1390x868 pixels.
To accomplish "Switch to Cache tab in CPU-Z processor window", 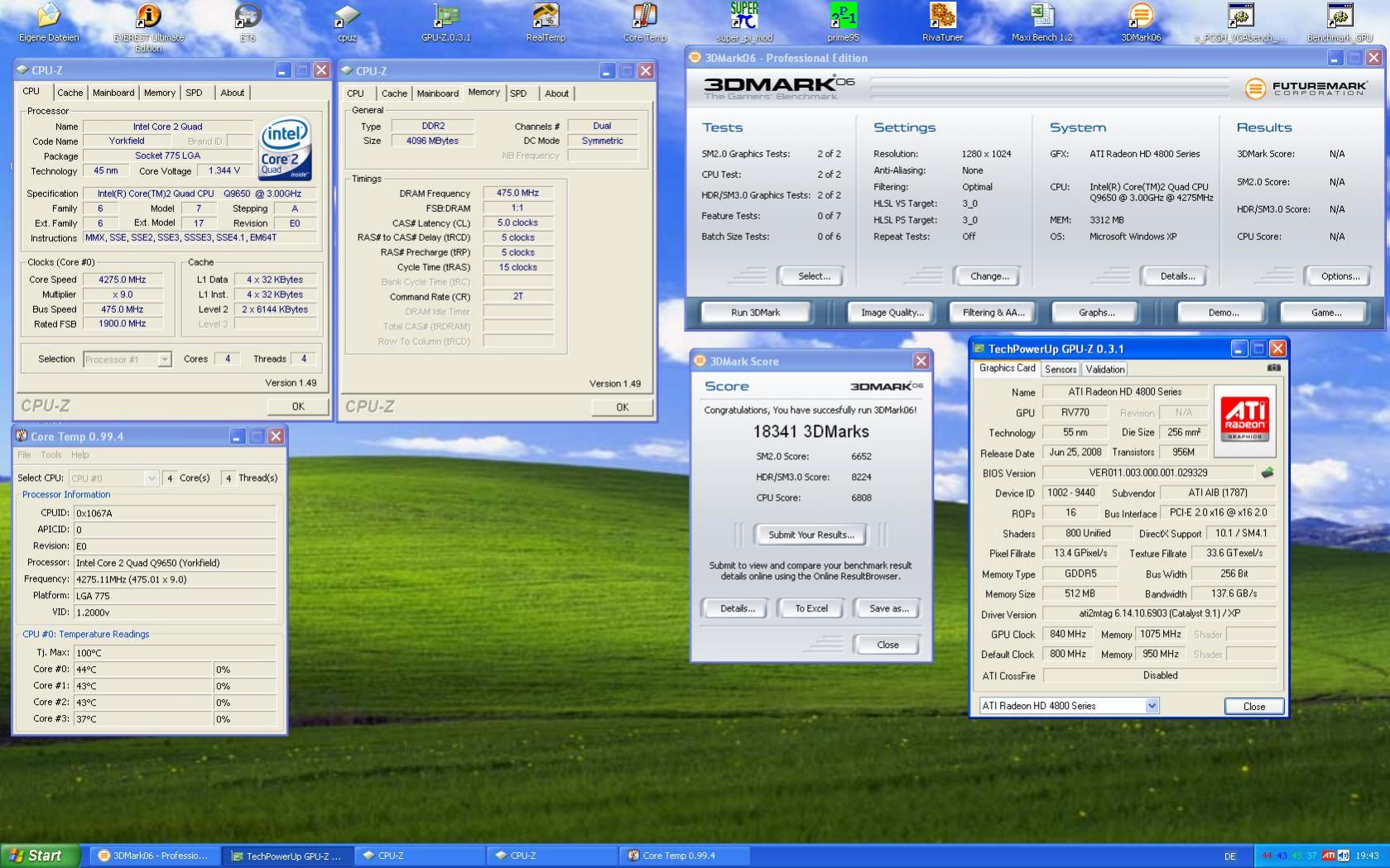I will tap(70, 93).
